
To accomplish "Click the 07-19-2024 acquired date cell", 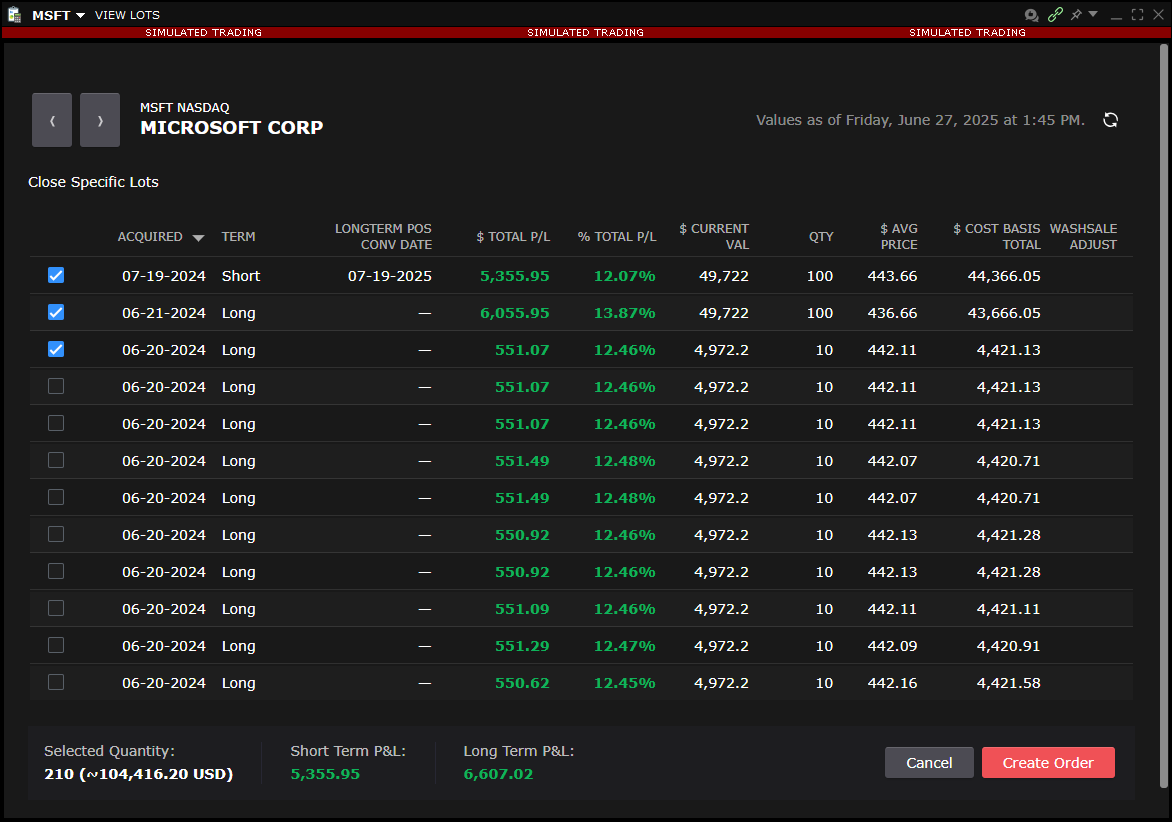I will 164,276.
